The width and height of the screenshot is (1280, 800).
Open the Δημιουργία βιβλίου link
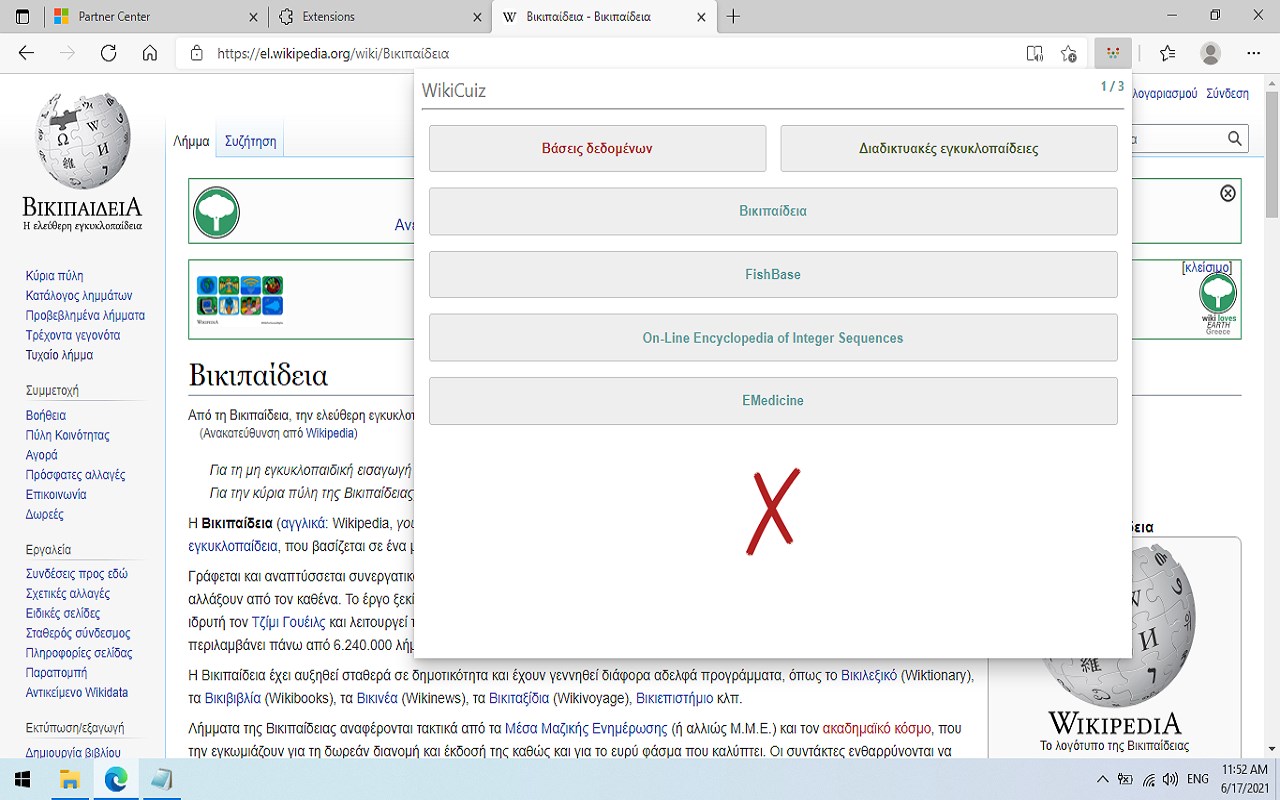[73, 752]
